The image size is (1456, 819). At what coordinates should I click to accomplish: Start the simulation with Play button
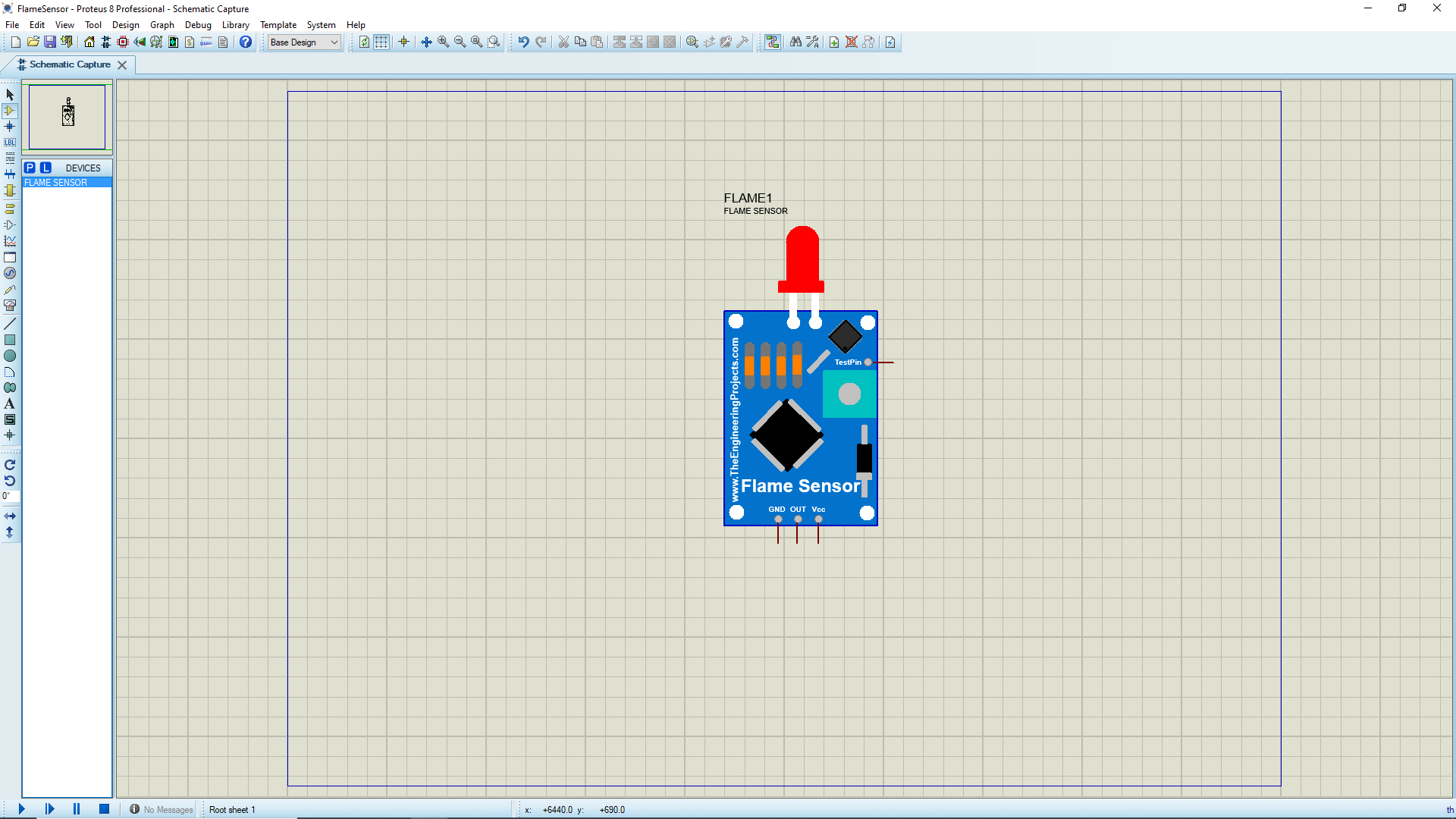click(x=21, y=809)
